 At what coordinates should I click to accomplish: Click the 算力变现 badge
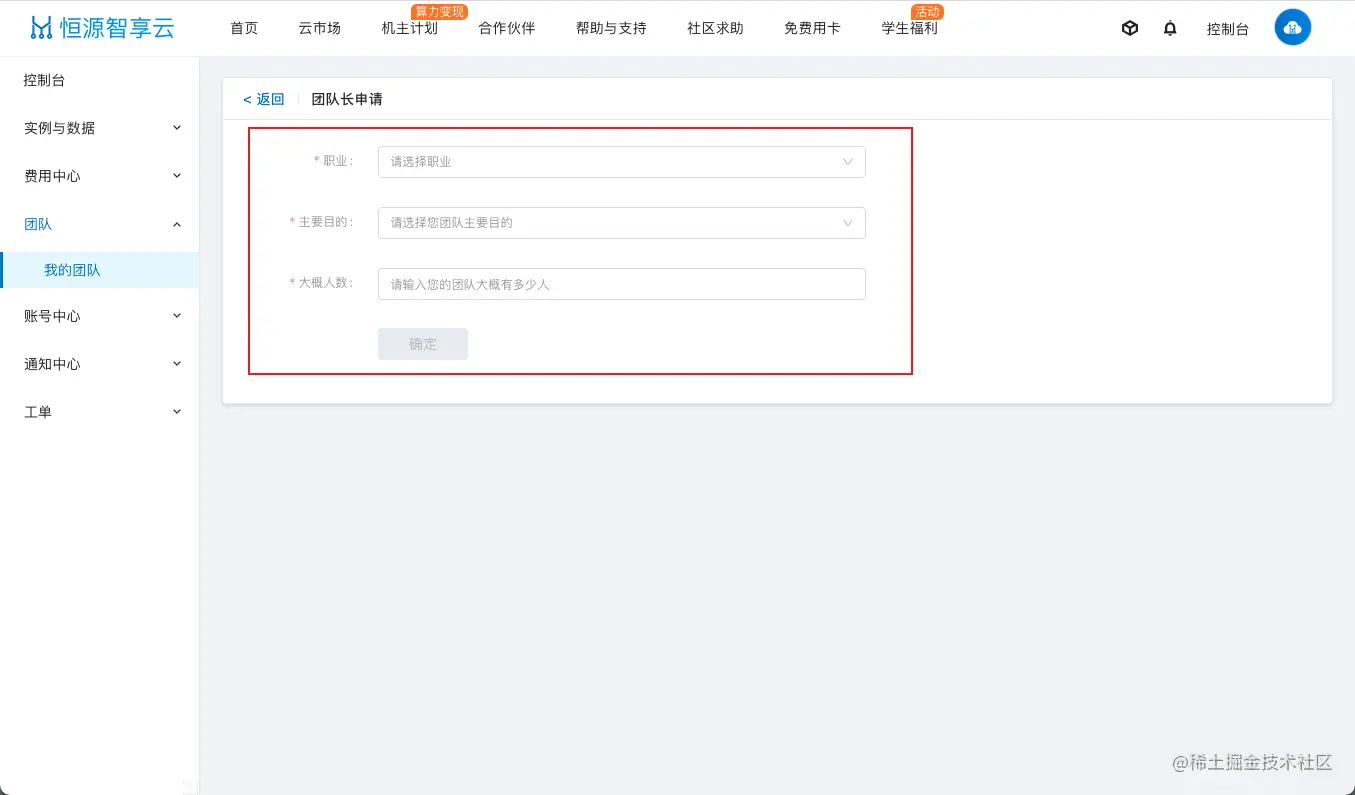tap(440, 12)
